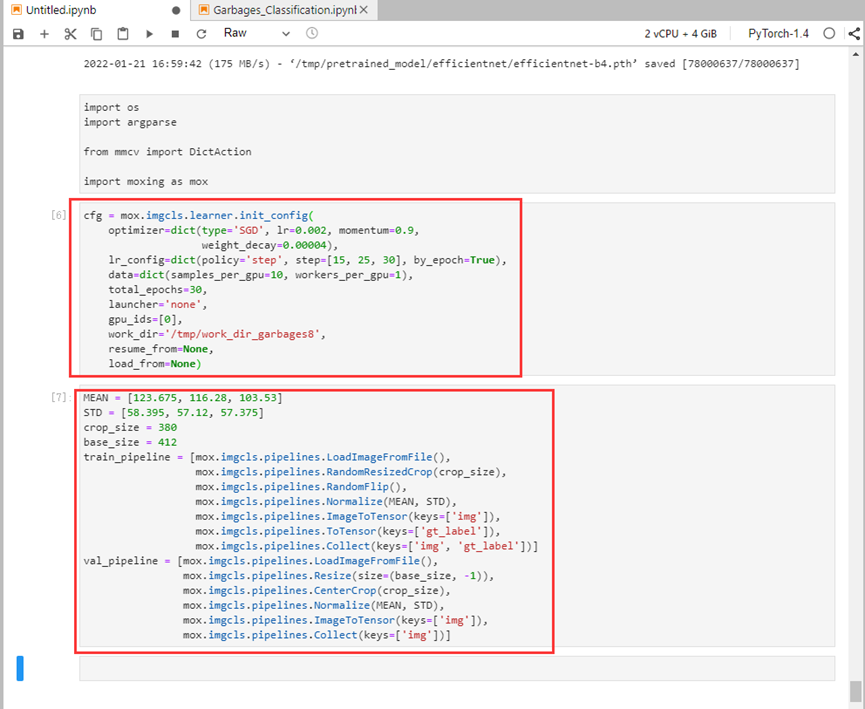This screenshot has width=865, height=709.
Task: Click on CenterCrop(crop_size) text
Action: pyautogui.click(x=379, y=591)
